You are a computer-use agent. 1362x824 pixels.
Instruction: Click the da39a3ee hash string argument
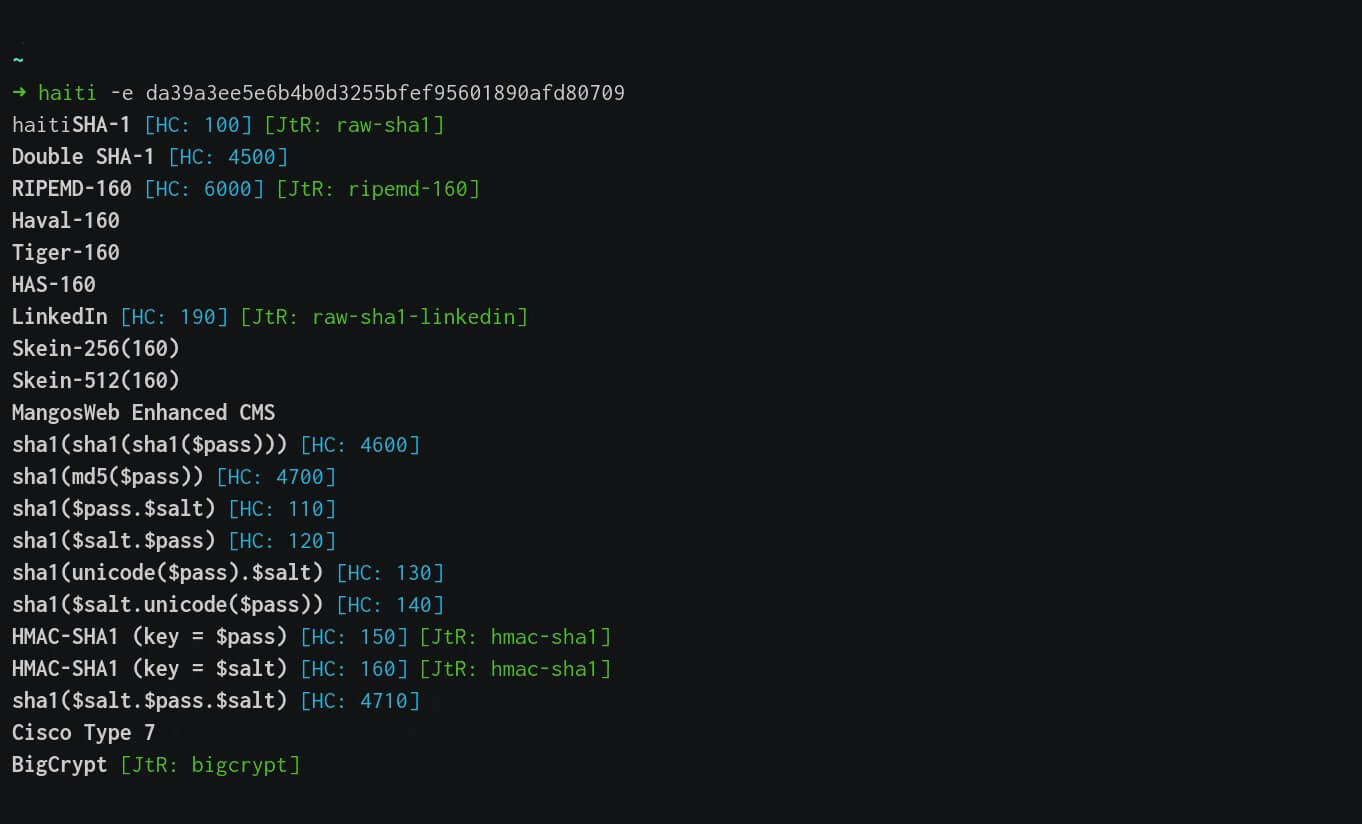click(x=385, y=93)
